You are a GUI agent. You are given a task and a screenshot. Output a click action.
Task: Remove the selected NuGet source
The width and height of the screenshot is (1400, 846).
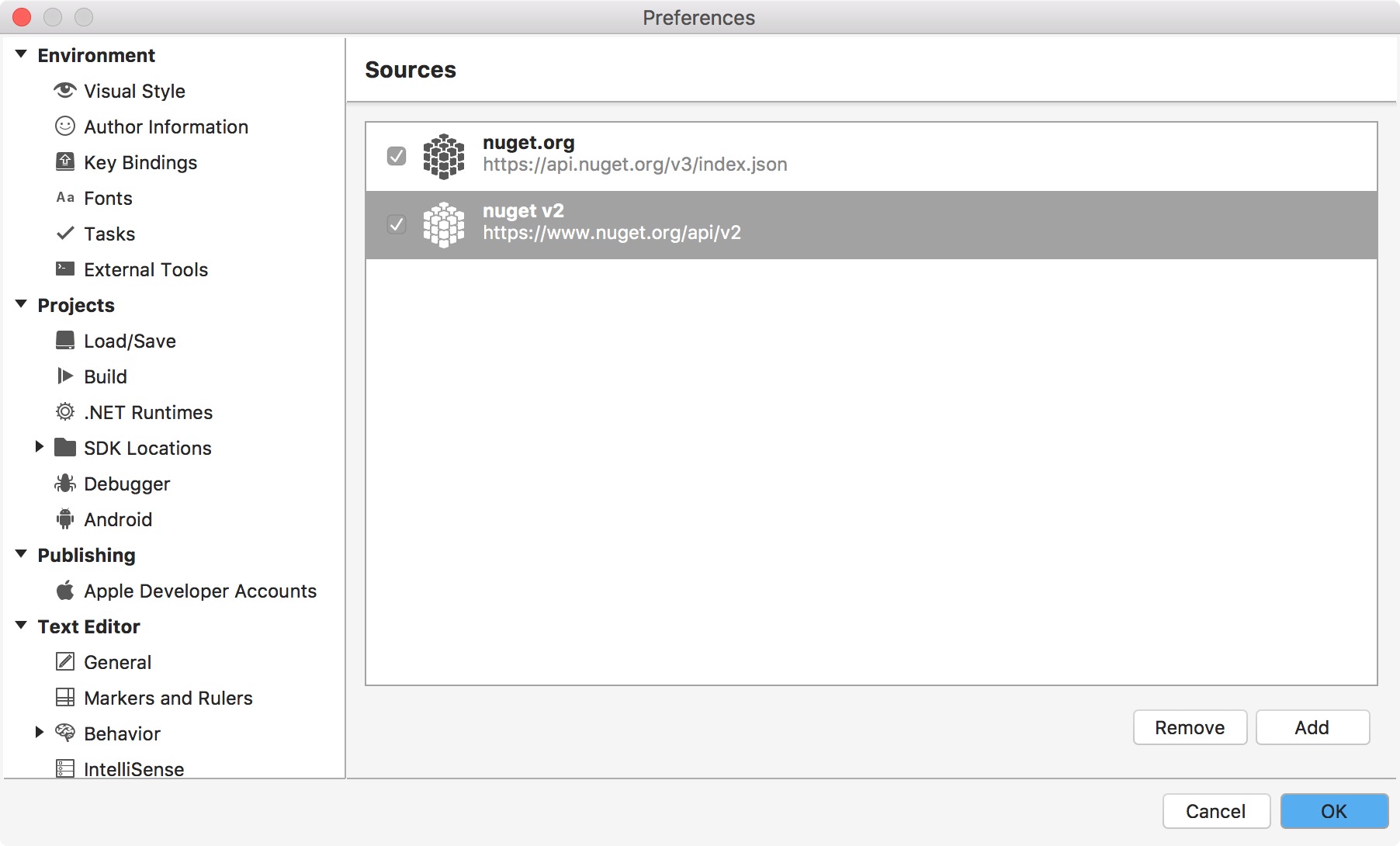1190,727
